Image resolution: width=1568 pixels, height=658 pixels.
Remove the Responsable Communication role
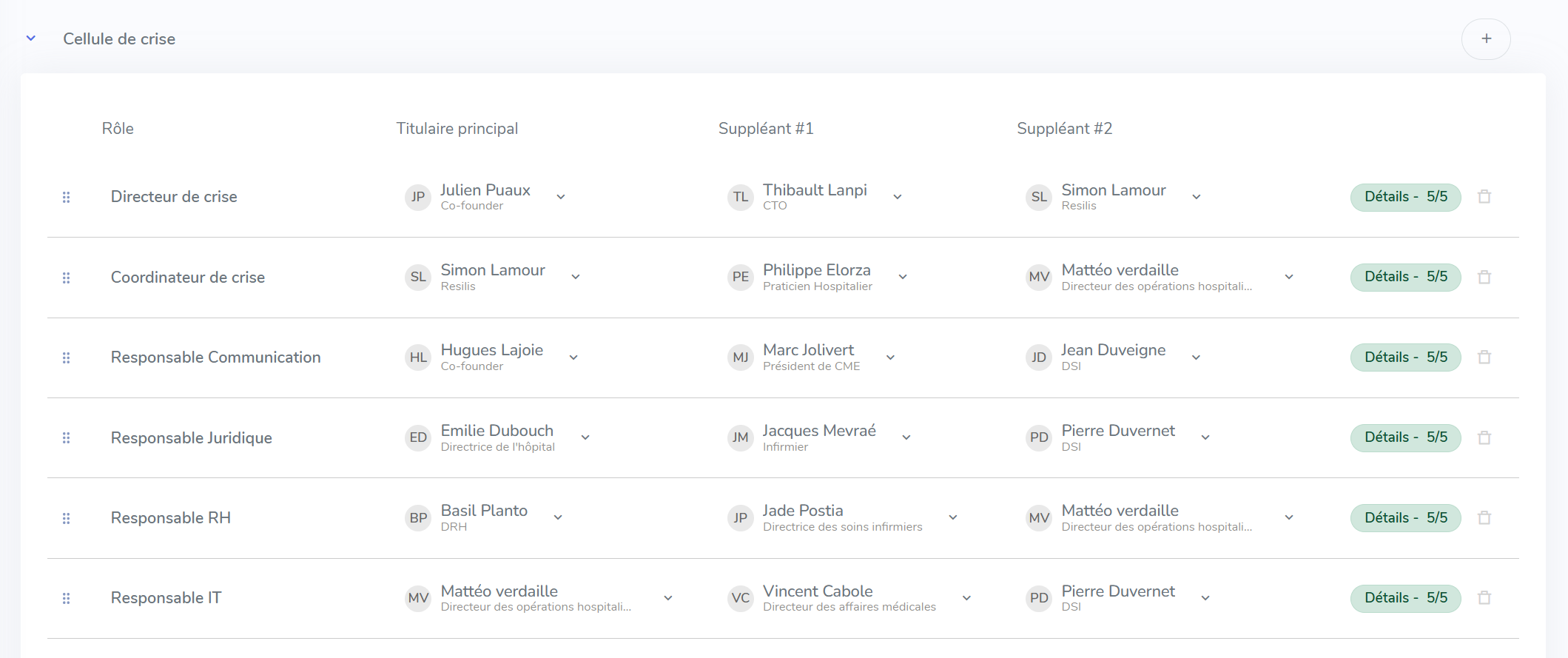pos(1484,357)
